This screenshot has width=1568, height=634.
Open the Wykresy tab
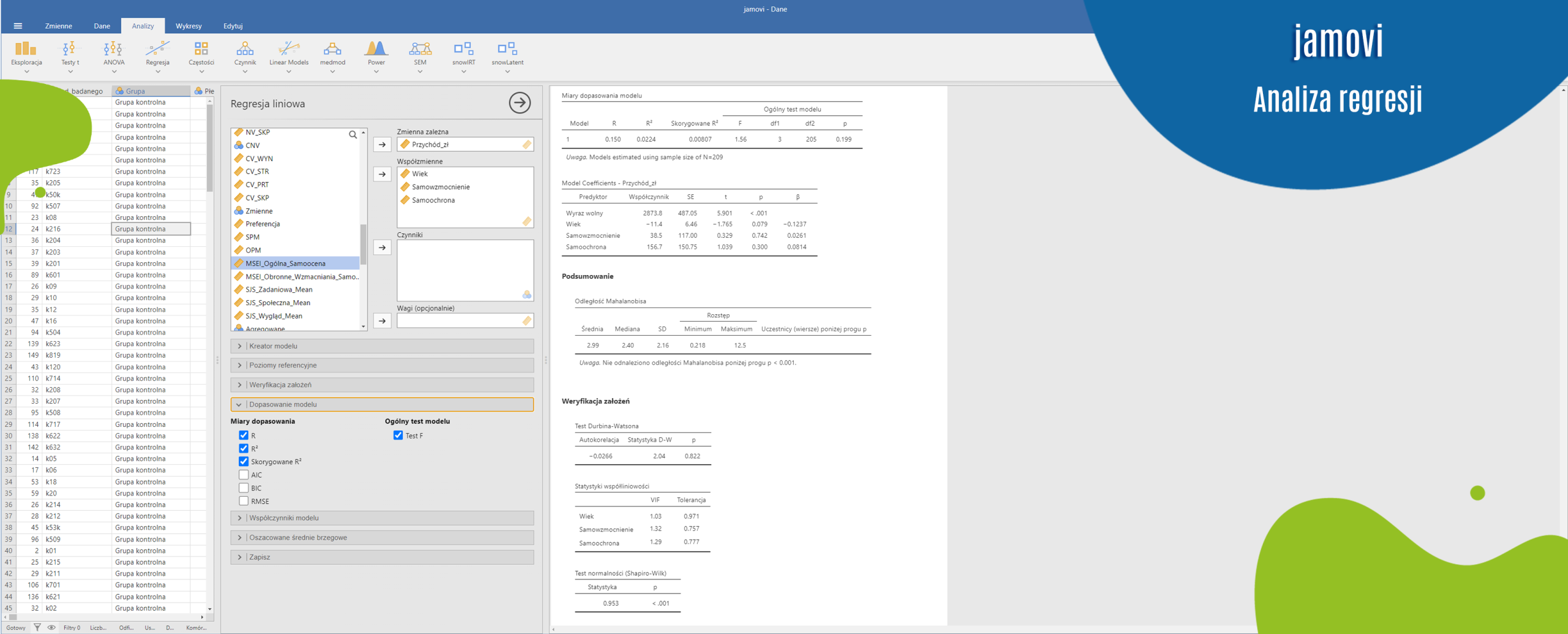[x=188, y=26]
